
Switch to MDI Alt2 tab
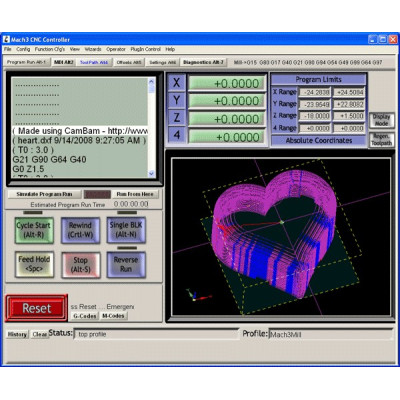[x=64, y=62]
